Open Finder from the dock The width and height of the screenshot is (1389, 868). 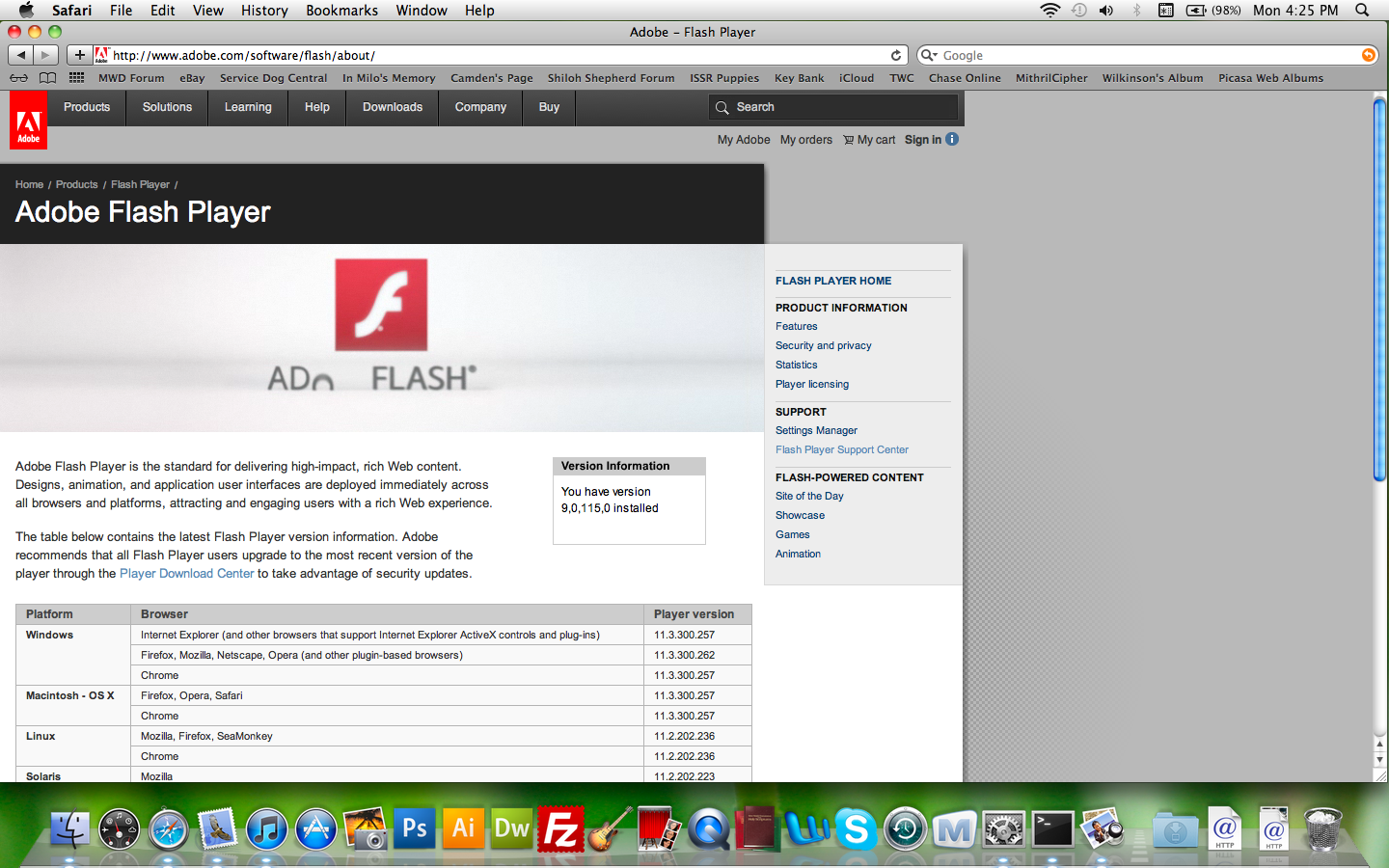point(69,827)
